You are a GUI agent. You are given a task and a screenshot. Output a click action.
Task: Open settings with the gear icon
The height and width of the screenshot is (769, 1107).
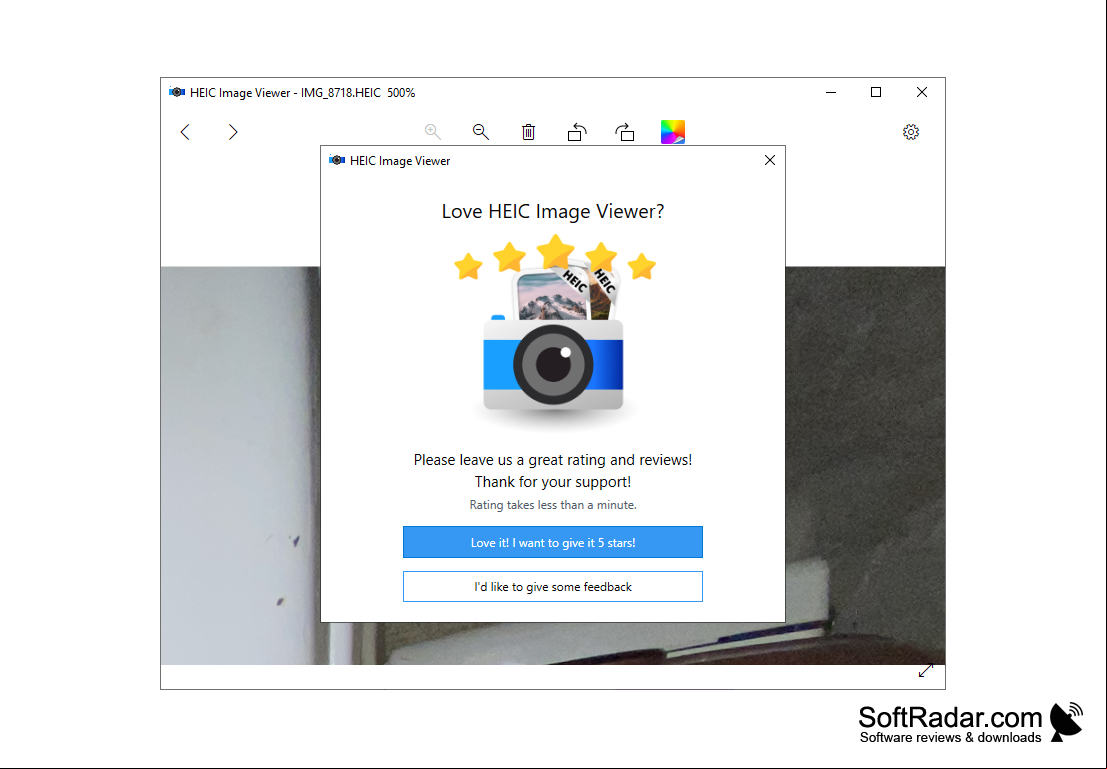911,132
